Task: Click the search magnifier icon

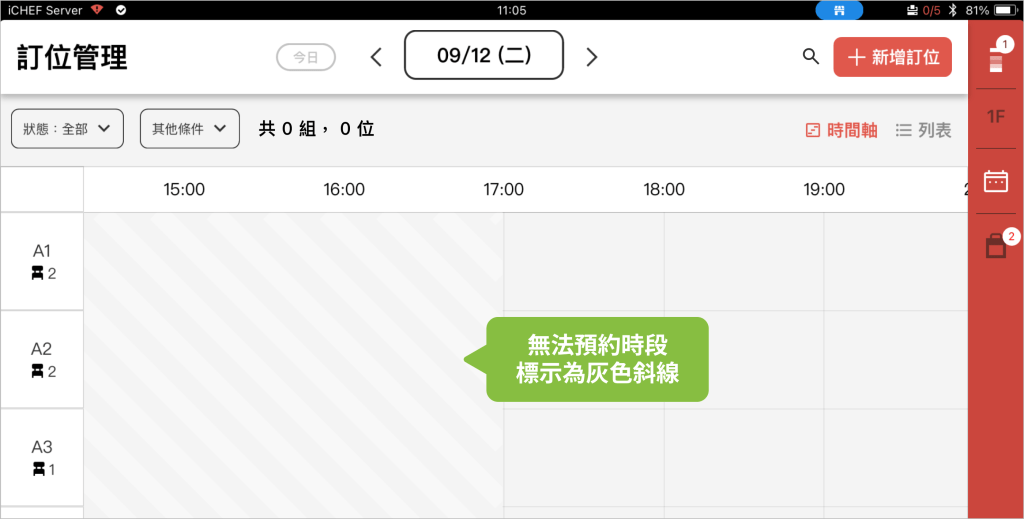Action: (811, 57)
